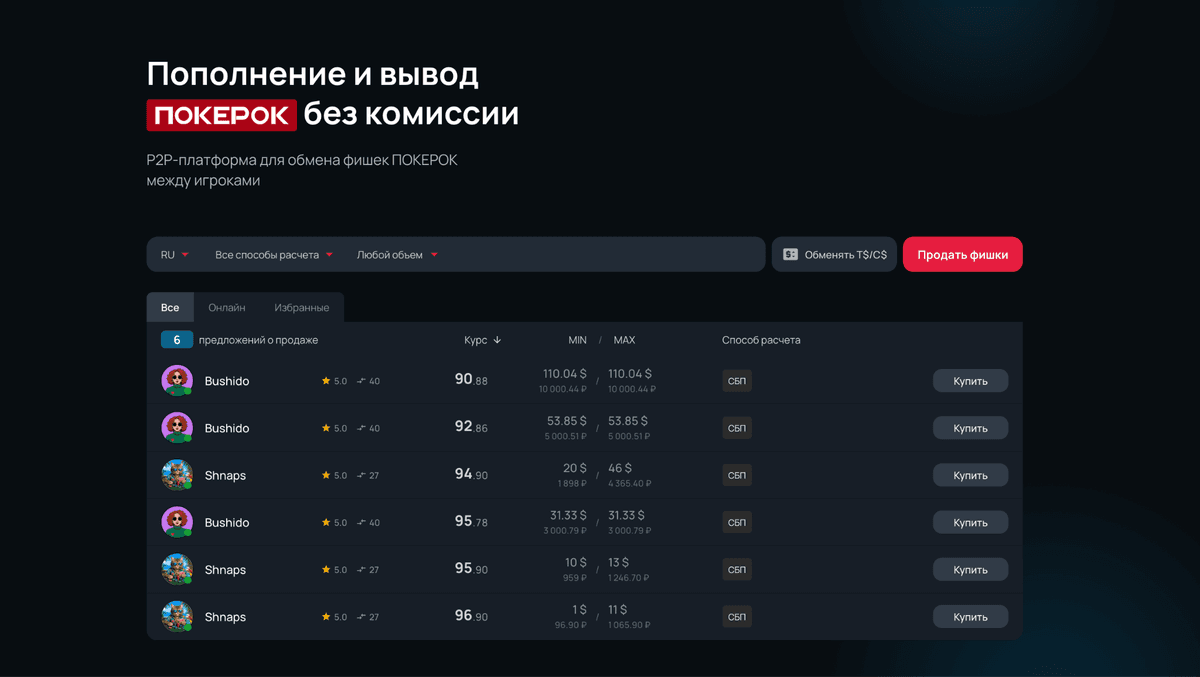This screenshot has width=1200, height=677.
Task: Buy from Bushido at rate 90.88
Action: coord(970,381)
